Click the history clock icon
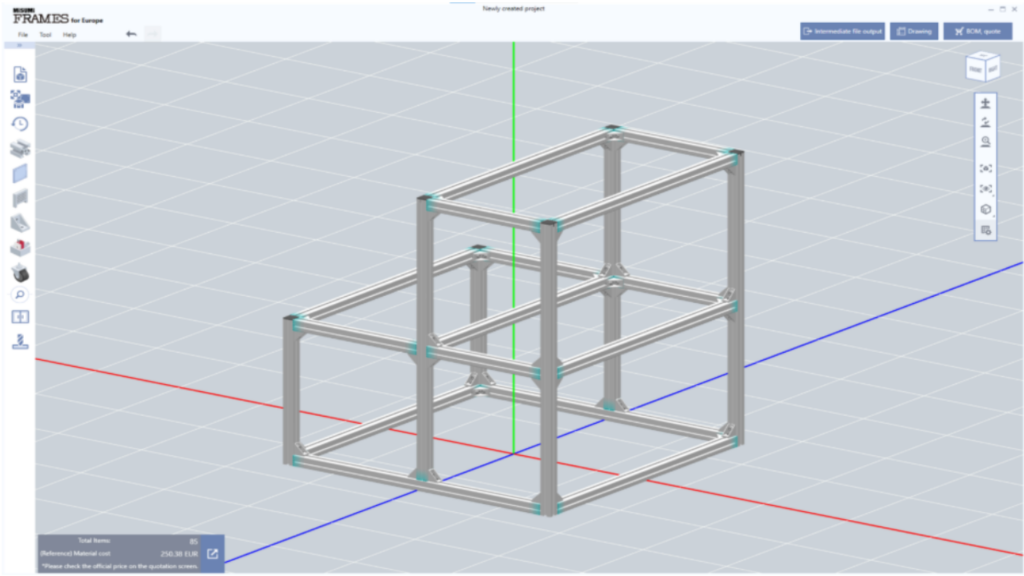The height and width of the screenshot is (576, 1024). pyautogui.click(x=20, y=124)
